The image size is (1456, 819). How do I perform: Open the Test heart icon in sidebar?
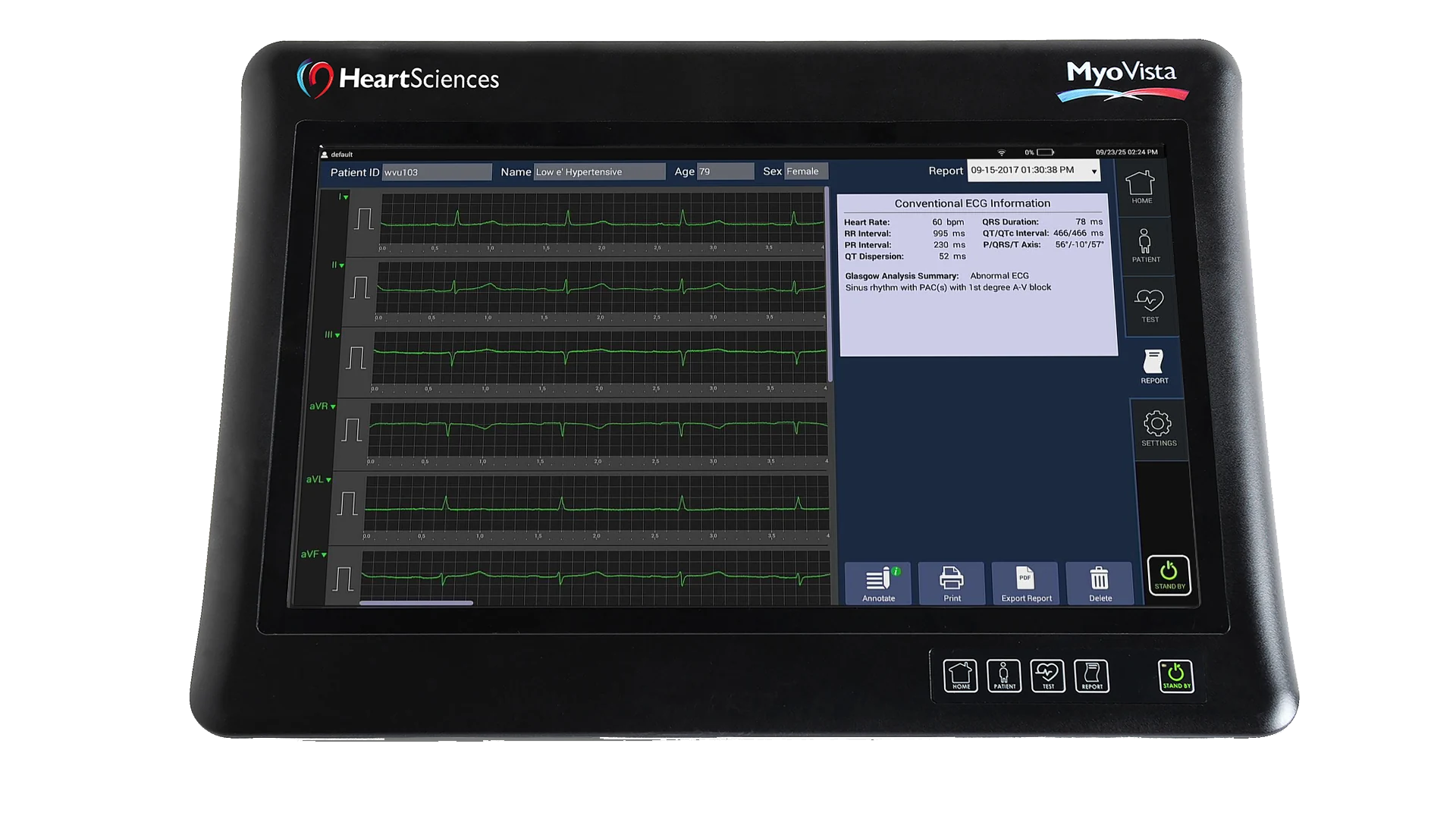tap(1150, 306)
